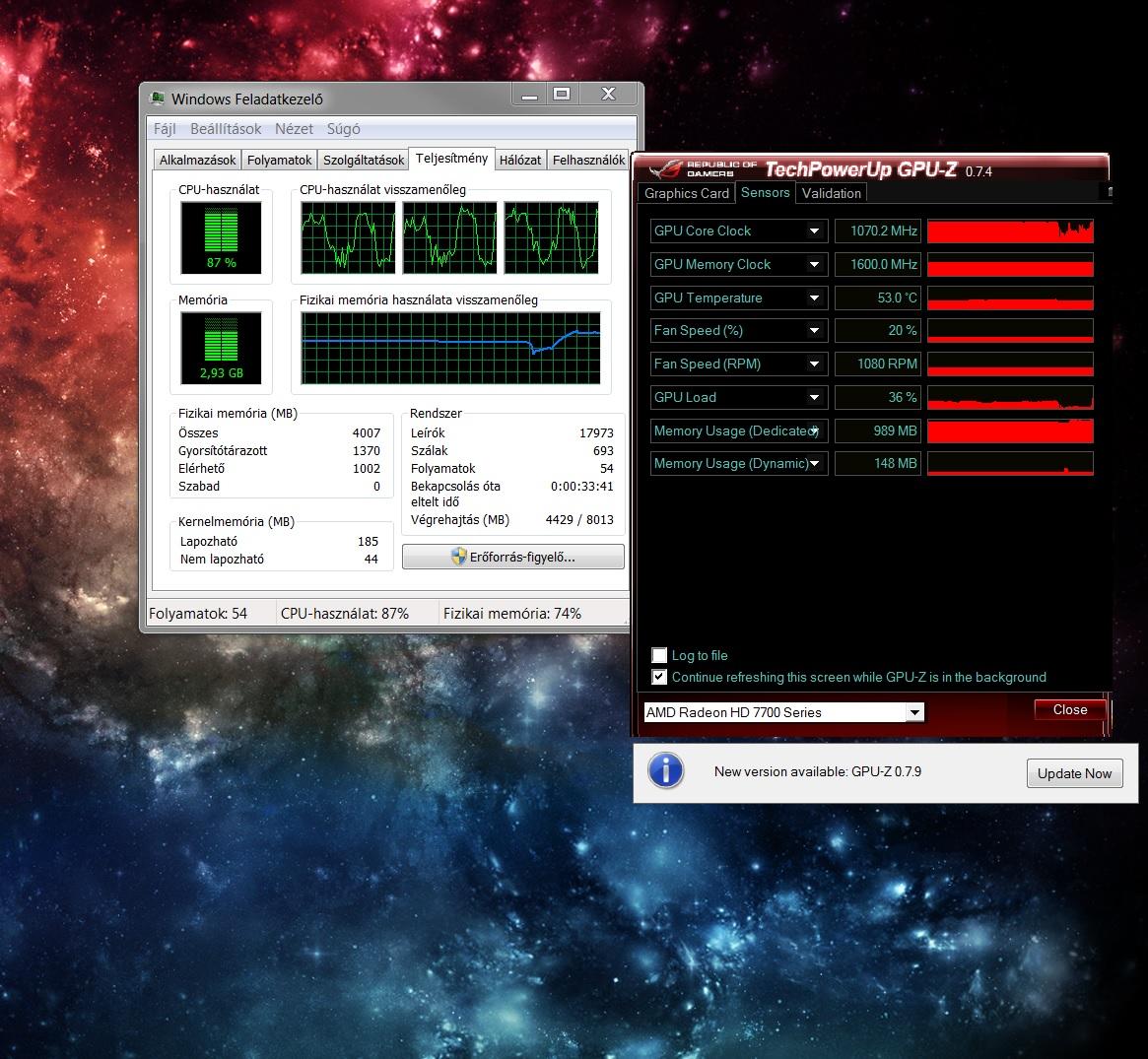Click the Erőforrás-figyelő... button
The image size is (1148, 1059).
tap(513, 557)
